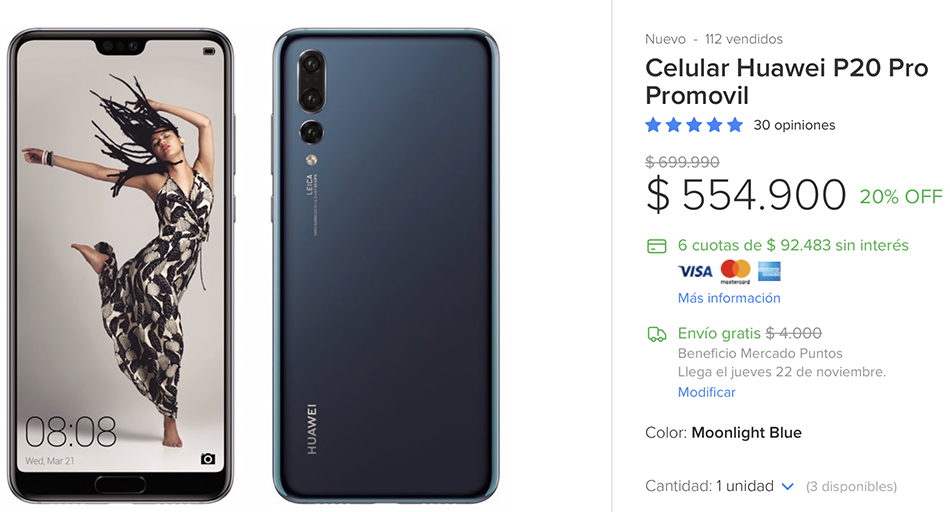Expand quantity selector chevron arrow

788,486
